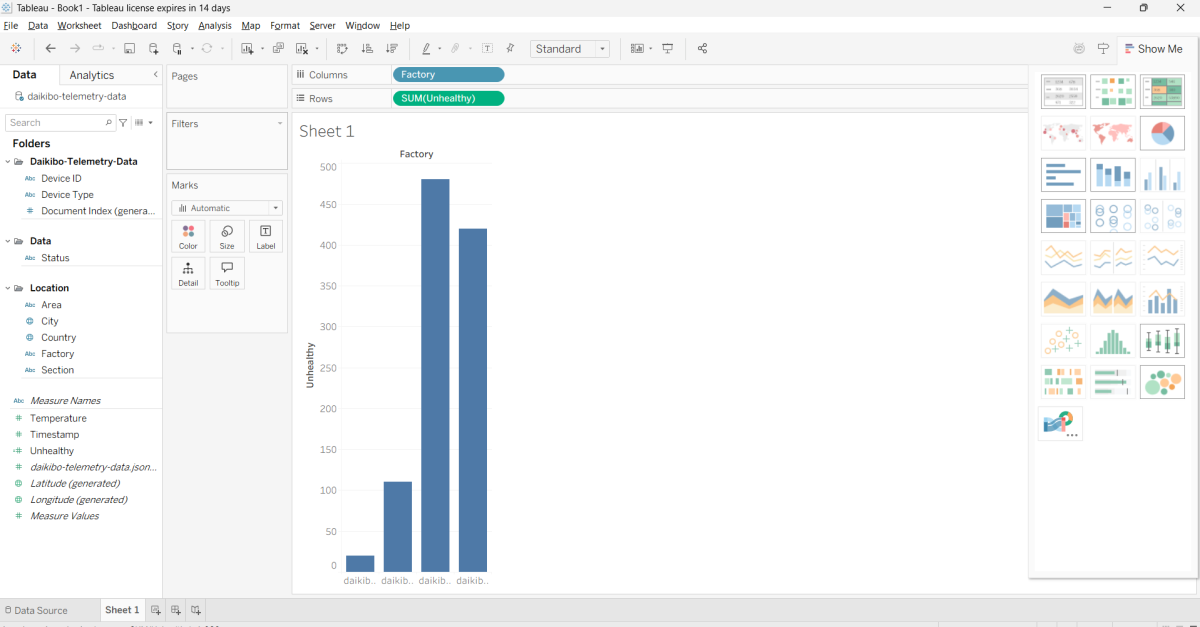Select pie chart in Show Me panel

click(1162, 133)
